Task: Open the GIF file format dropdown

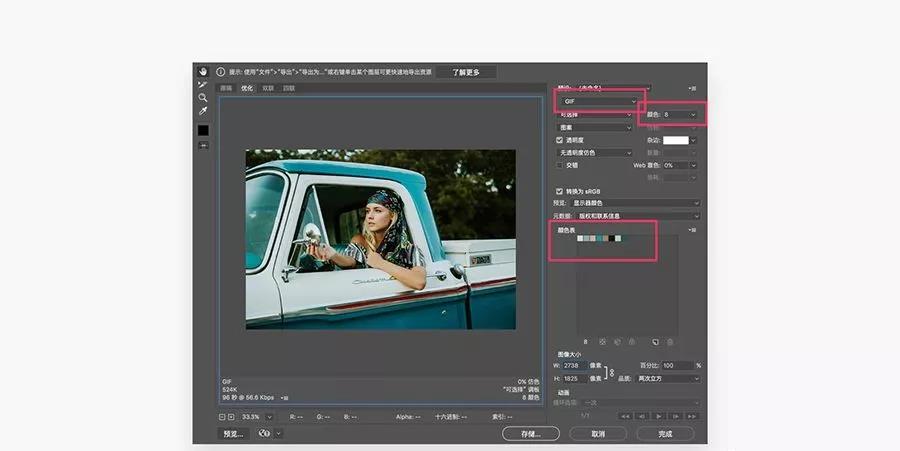Action: click(598, 102)
